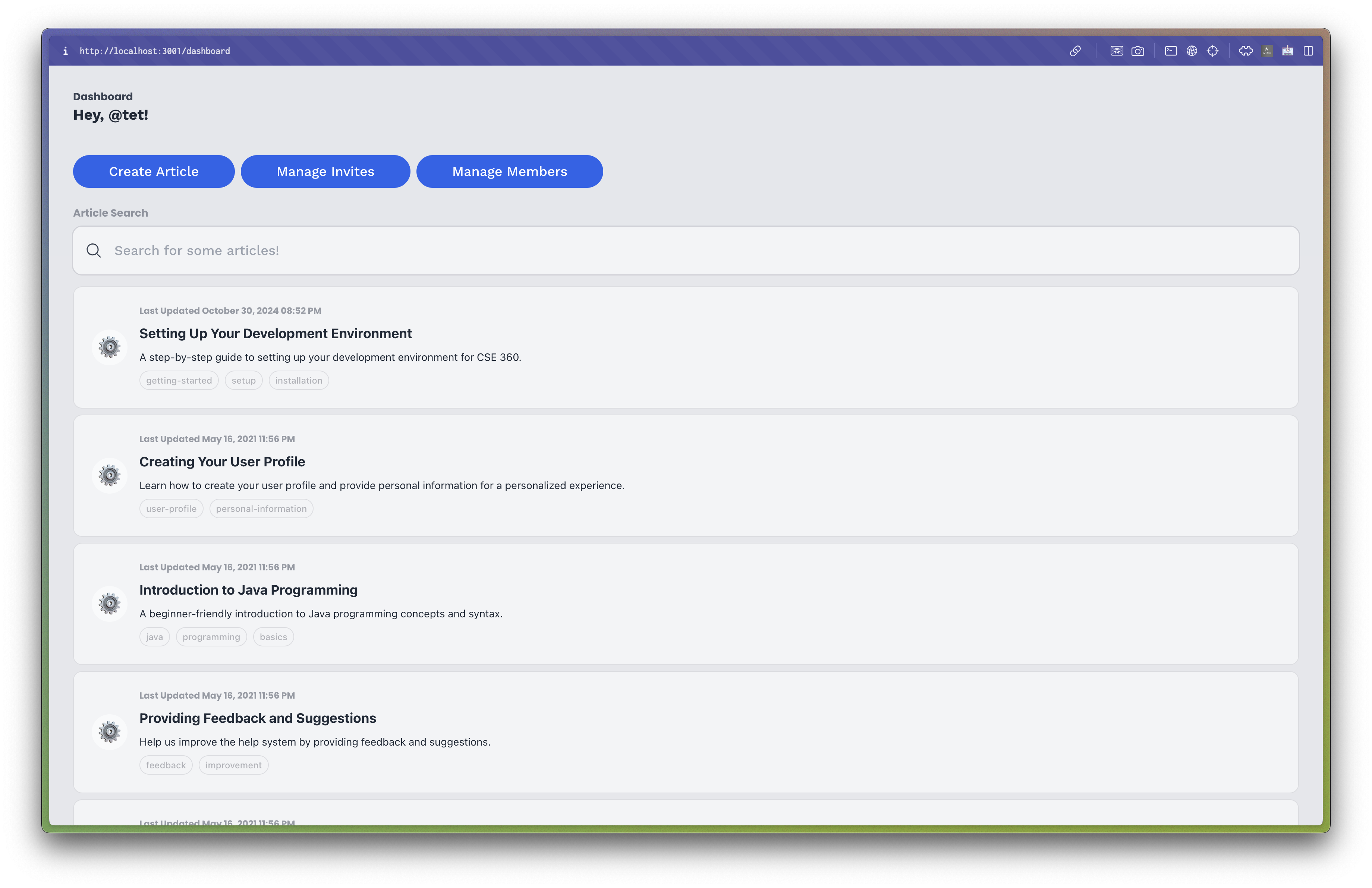
Task: Open the puzzle-piece extensions icon
Action: point(1246,51)
